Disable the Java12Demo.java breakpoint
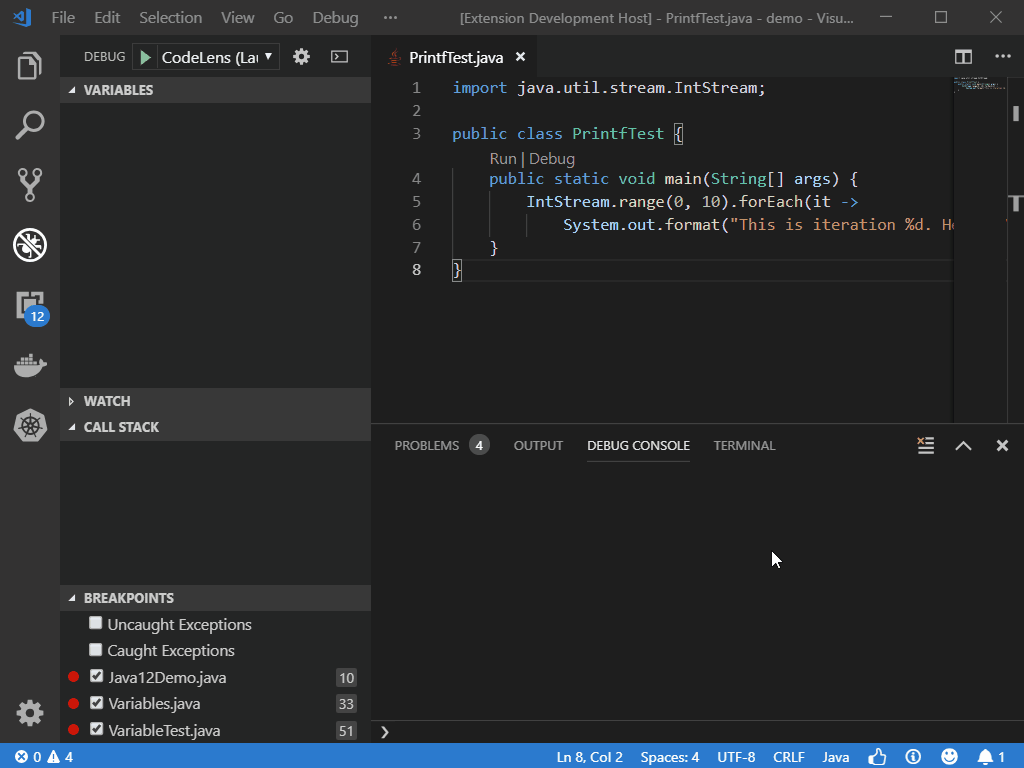This screenshot has width=1024, height=768. (x=97, y=676)
